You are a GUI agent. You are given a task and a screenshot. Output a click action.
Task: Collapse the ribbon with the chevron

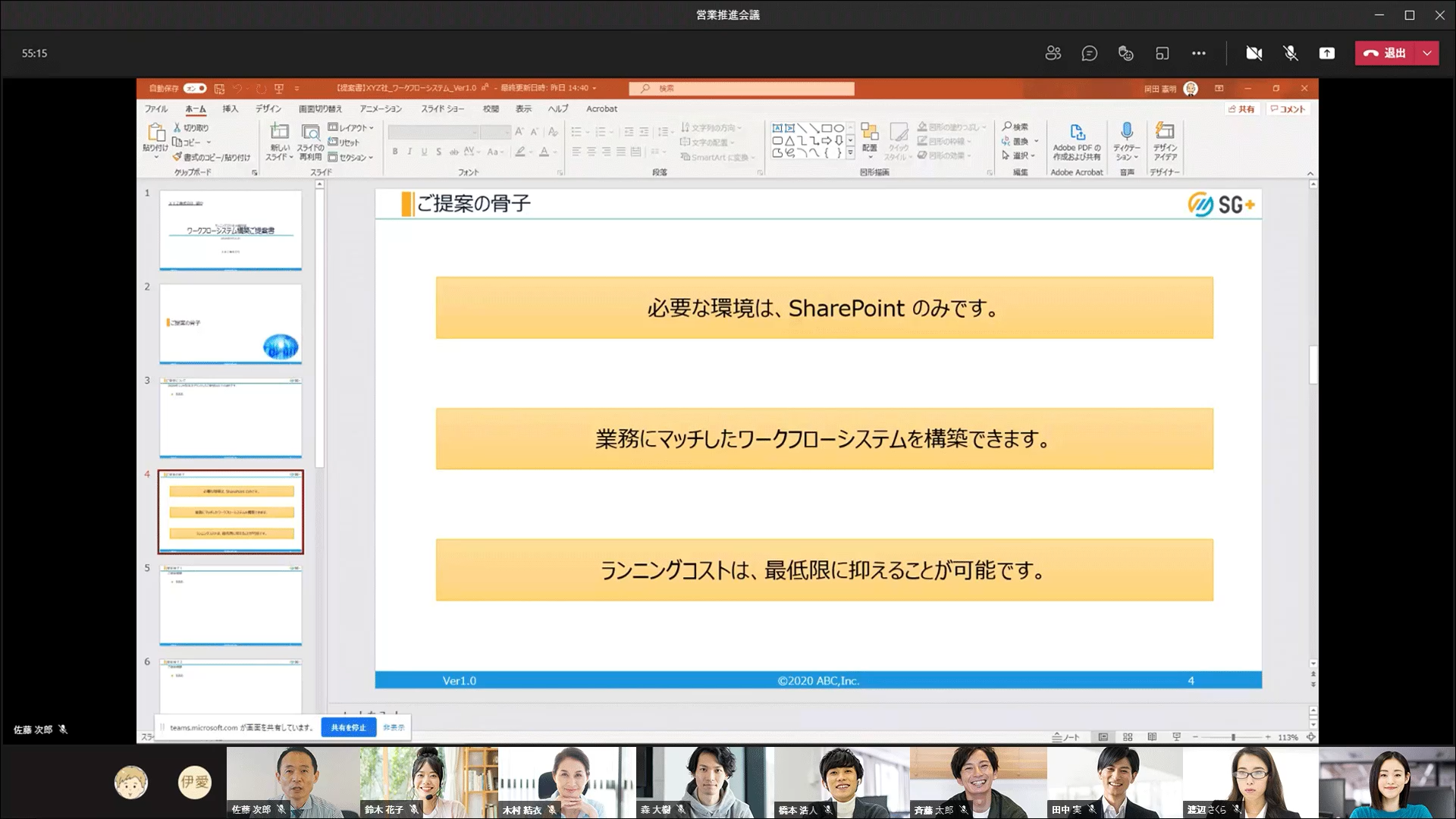pyautogui.click(x=1310, y=174)
